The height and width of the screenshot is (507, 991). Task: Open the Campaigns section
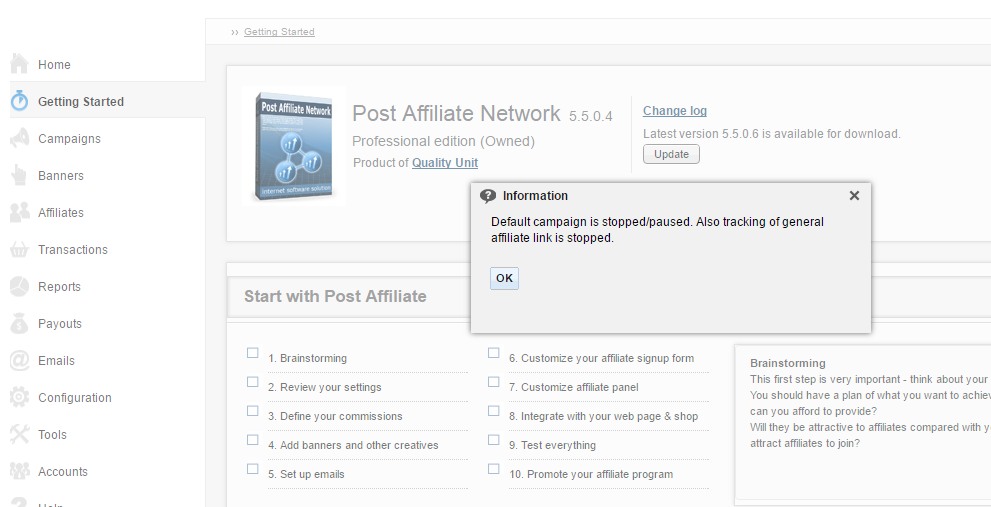pyautogui.click(x=70, y=138)
